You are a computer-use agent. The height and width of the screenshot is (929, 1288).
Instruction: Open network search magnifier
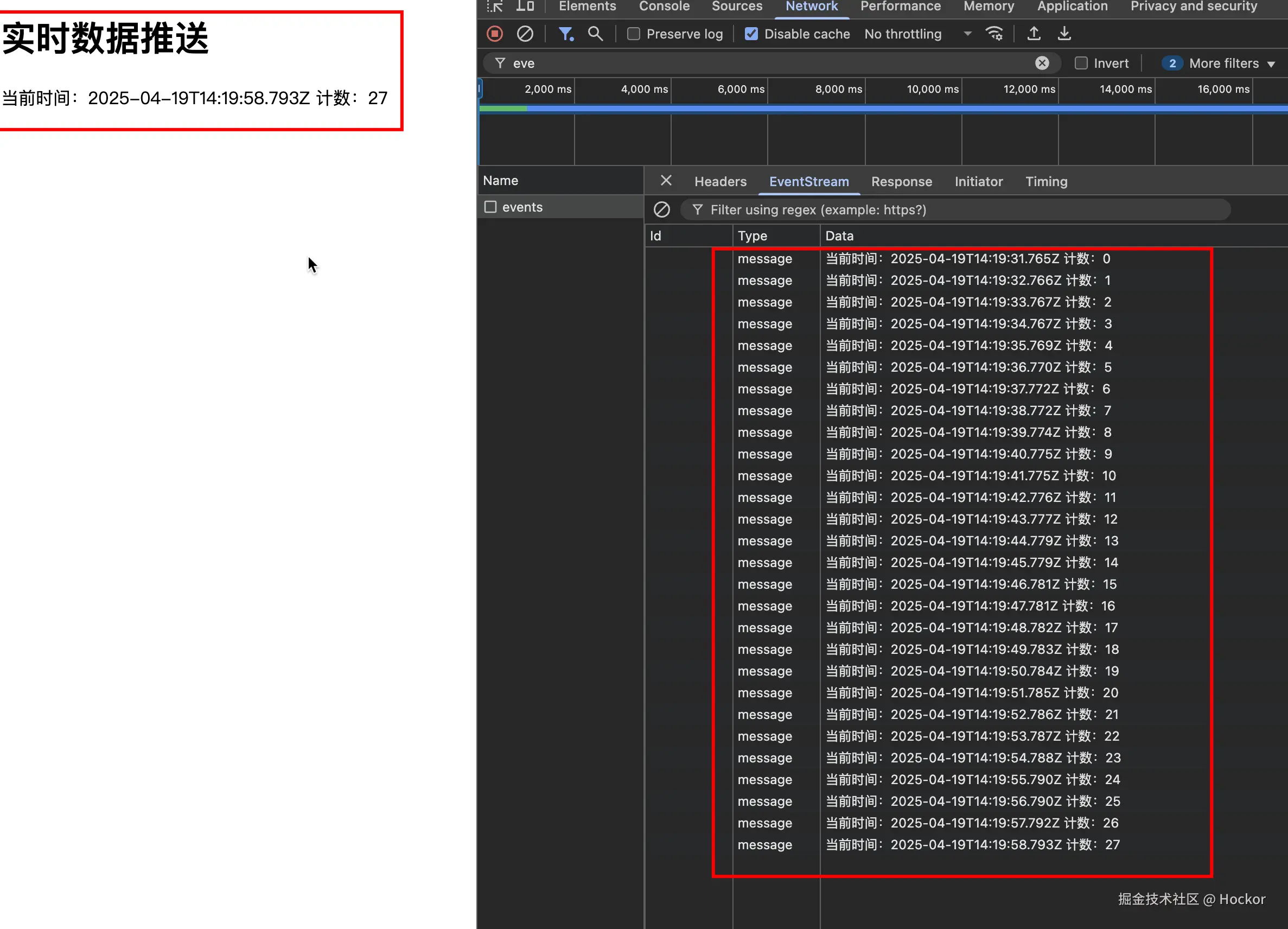click(595, 34)
